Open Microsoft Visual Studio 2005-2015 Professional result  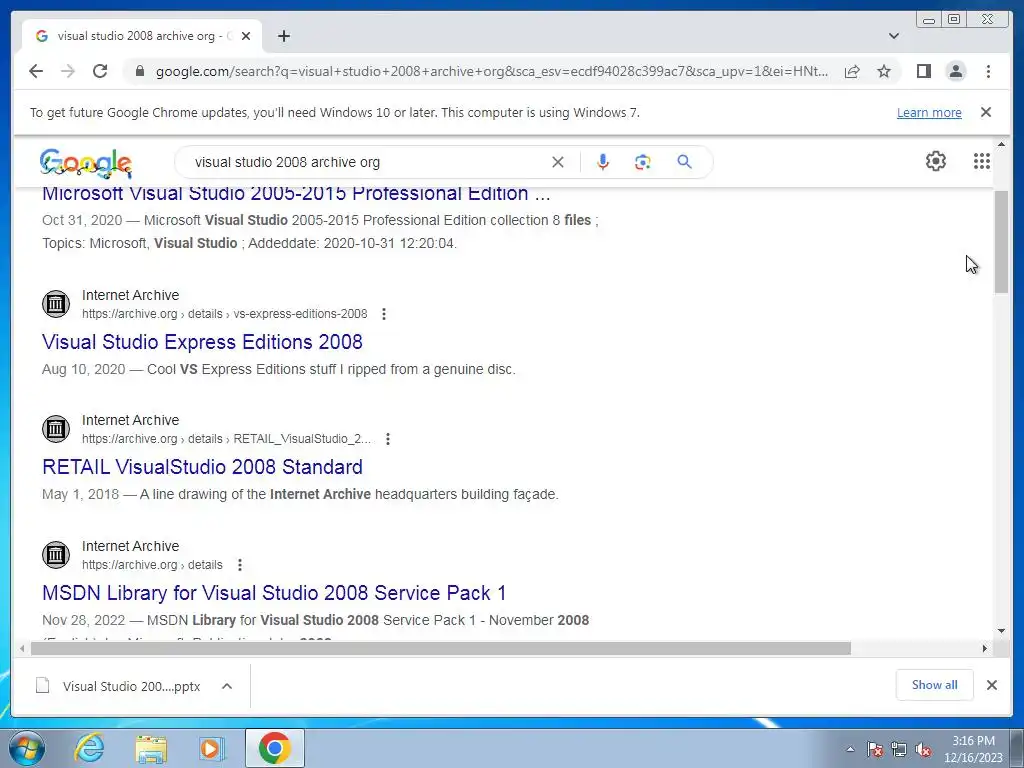pyautogui.click(x=296, y=193)
